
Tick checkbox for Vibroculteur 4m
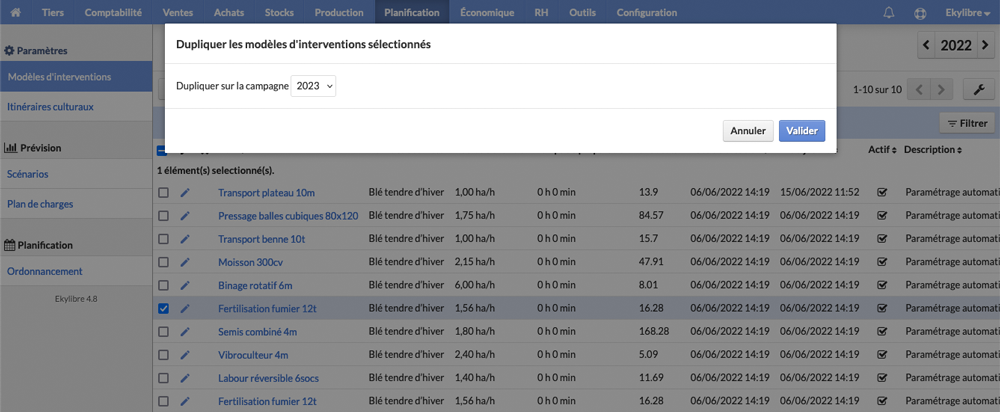163,355
